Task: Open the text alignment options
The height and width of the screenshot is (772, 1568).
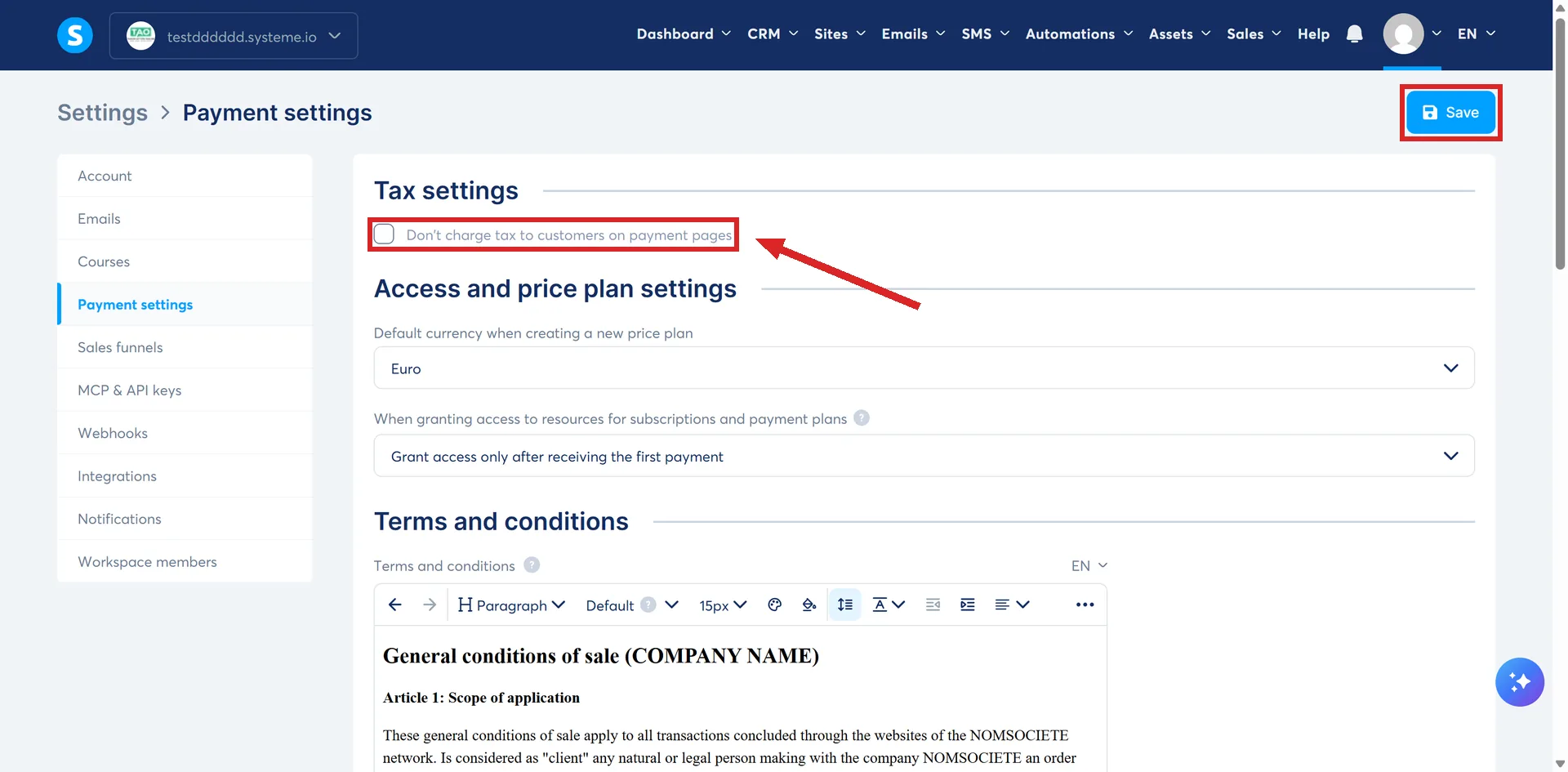Action: point(1012,605)
